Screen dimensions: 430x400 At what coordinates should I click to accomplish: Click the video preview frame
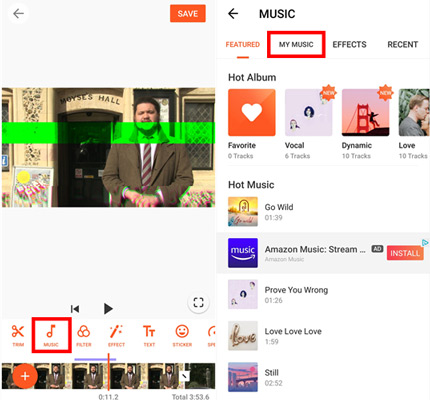point(108,147)
